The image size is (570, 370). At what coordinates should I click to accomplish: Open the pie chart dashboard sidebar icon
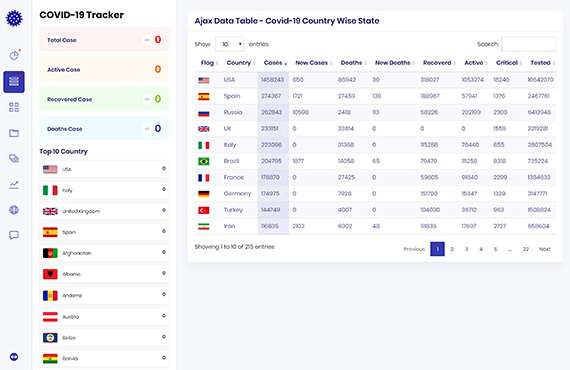14,55
